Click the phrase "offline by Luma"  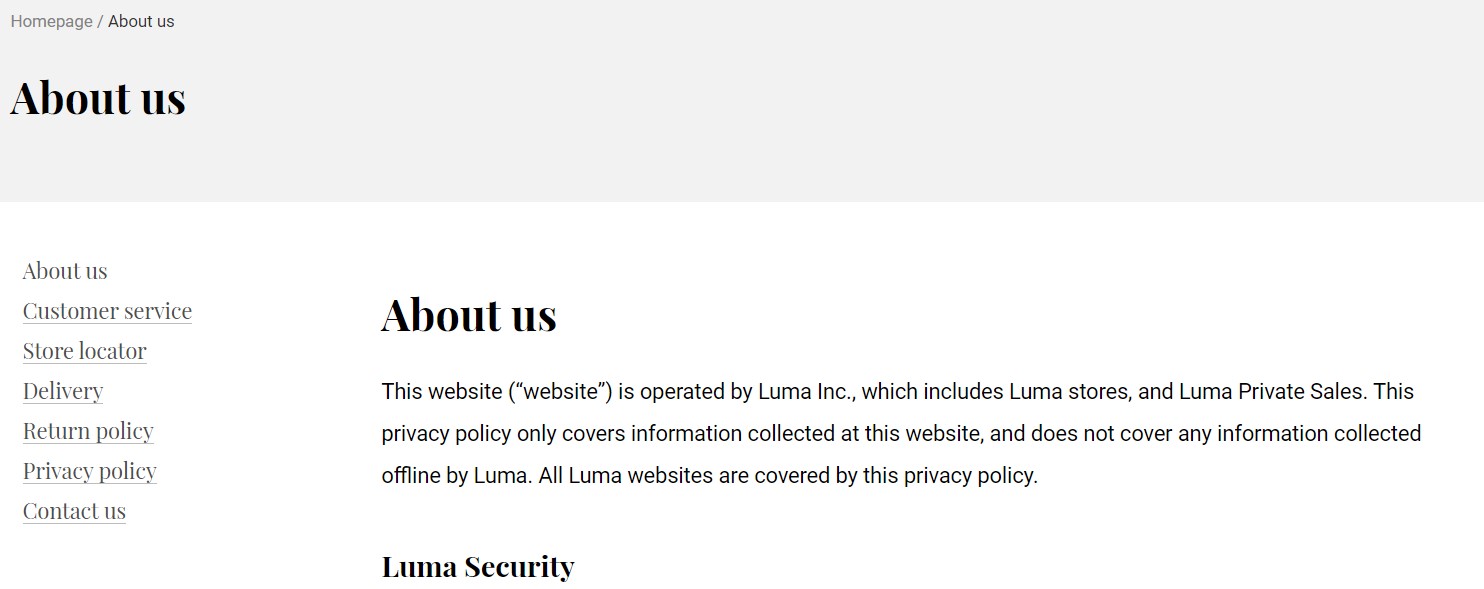point(454,476)
